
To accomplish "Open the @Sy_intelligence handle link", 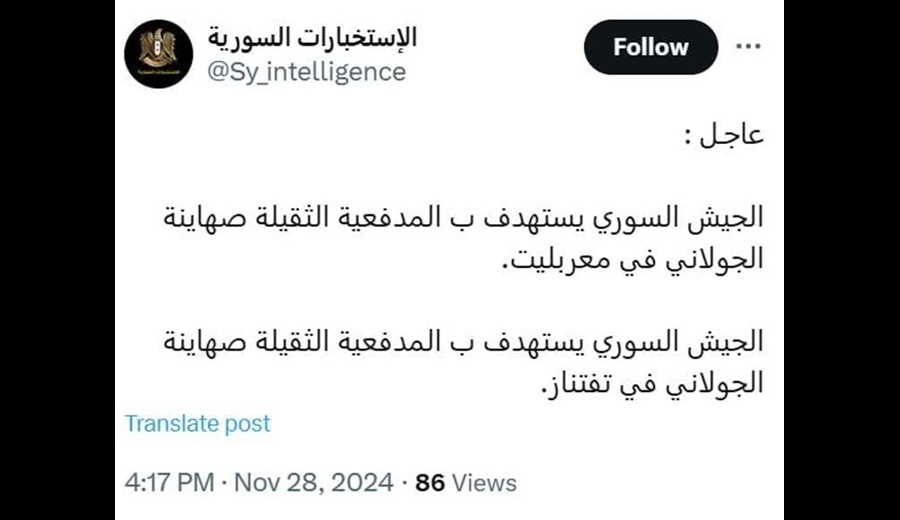I will tap(307, 72).
